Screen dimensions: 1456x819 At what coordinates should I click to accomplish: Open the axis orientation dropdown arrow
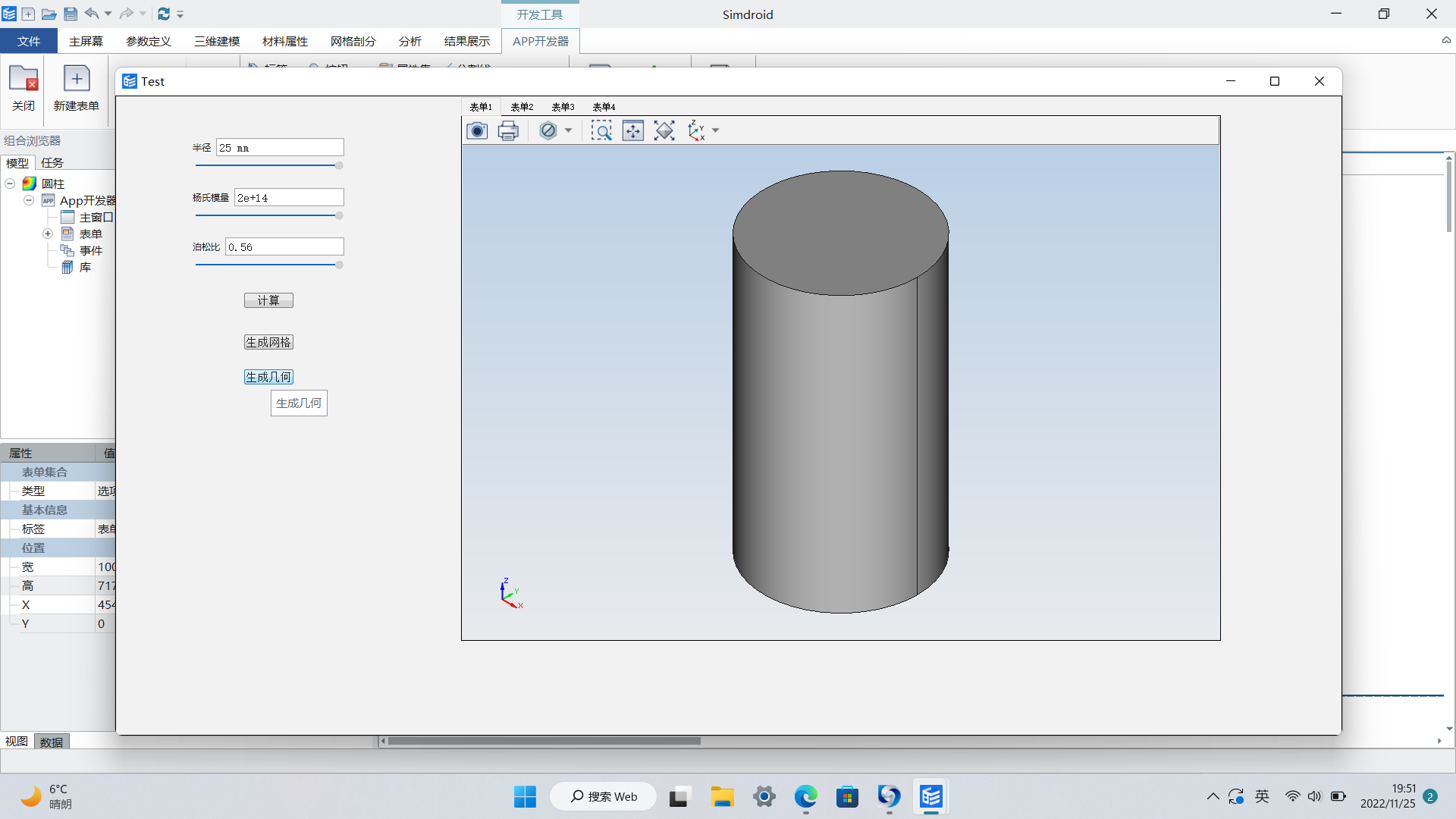(715, 130)
